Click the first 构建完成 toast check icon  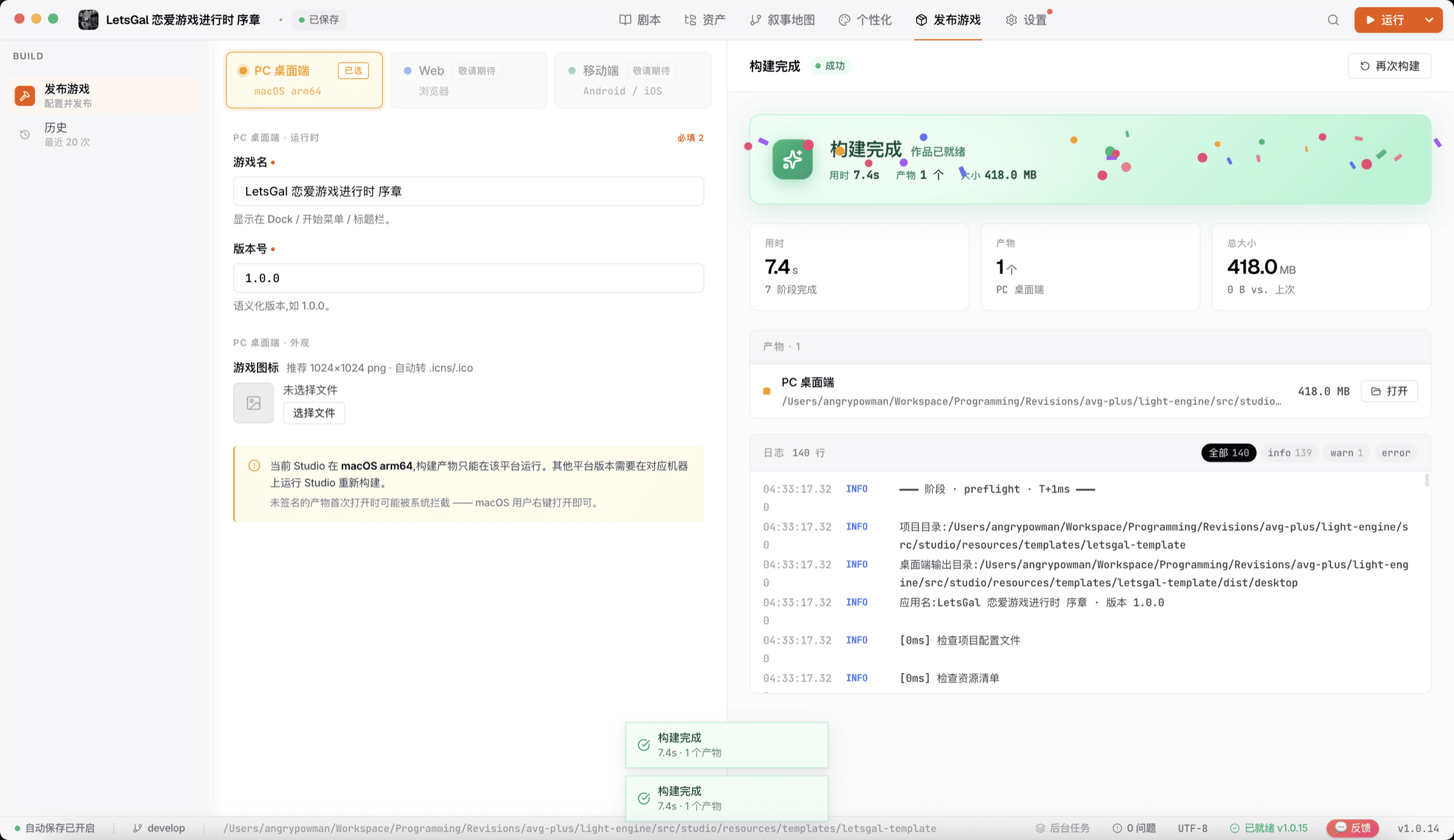[644, 745]
